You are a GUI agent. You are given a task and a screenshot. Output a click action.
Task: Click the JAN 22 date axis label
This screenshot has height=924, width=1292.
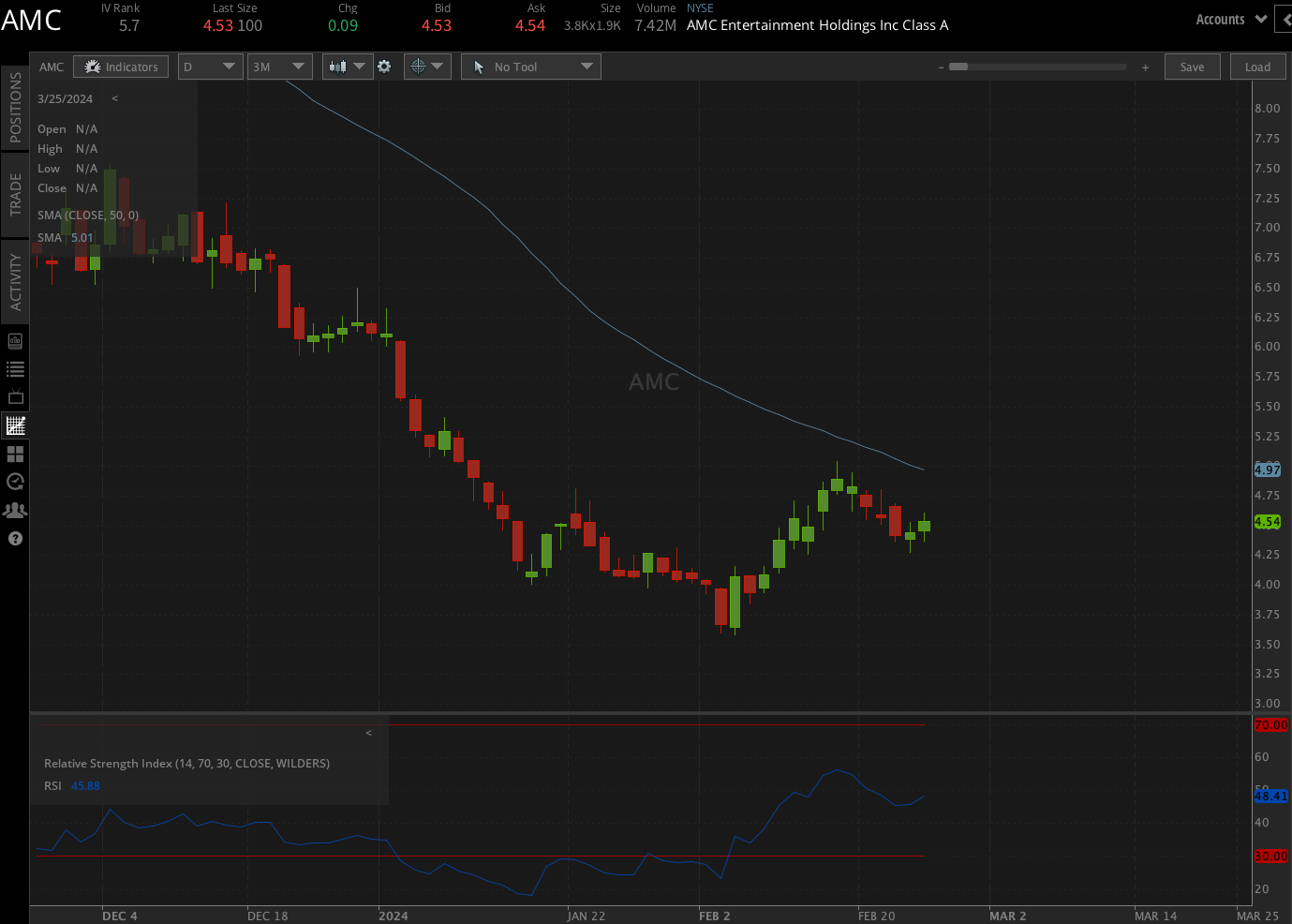587,916
